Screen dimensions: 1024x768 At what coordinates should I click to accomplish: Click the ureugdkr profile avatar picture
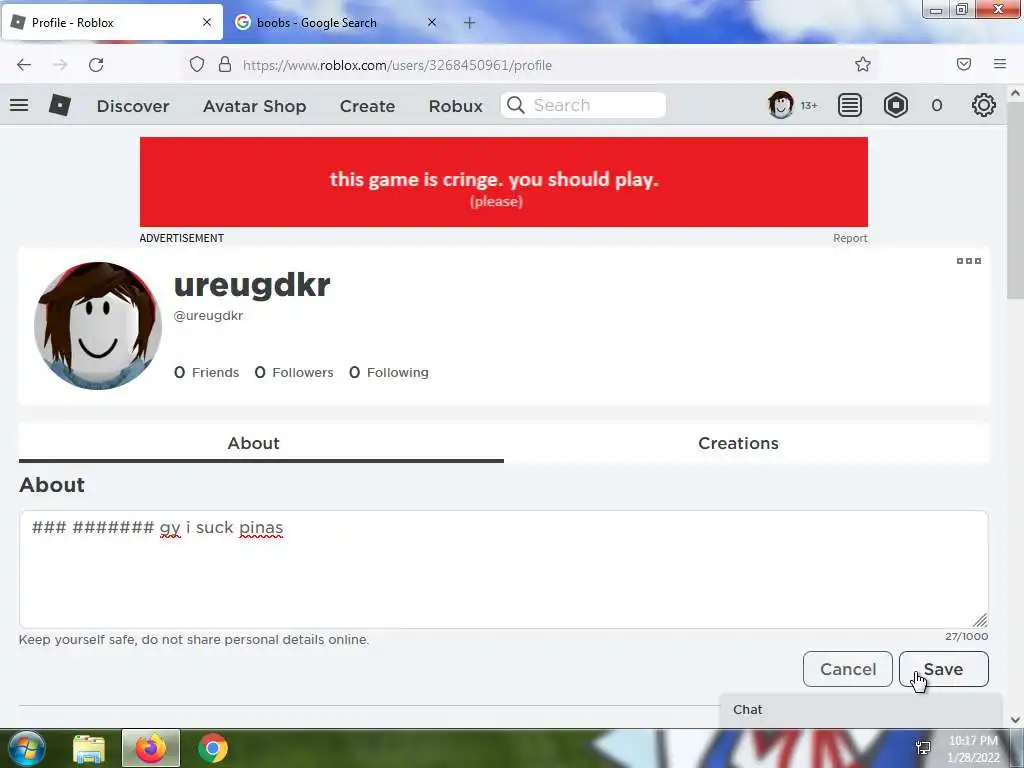[x=98, y=326]
